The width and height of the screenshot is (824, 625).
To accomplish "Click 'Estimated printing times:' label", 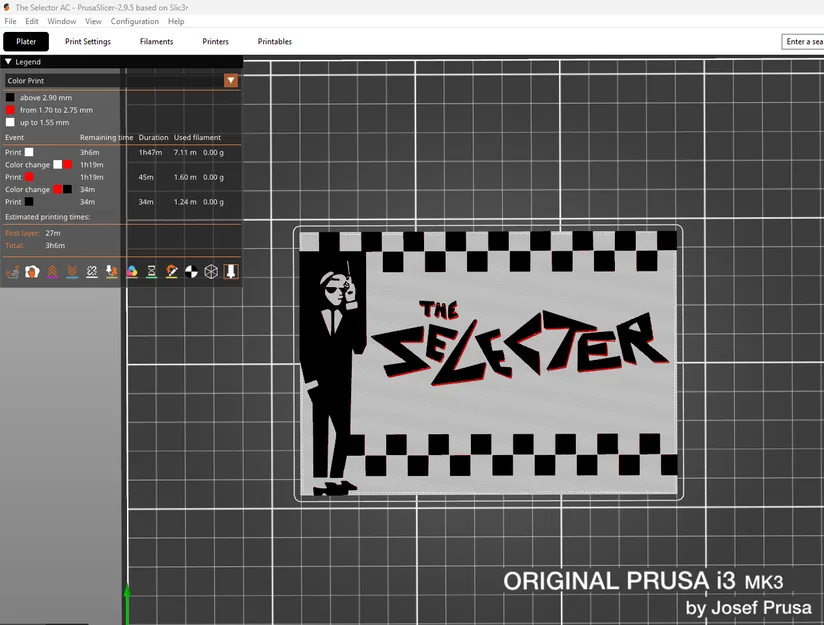I will pos(47,217).
